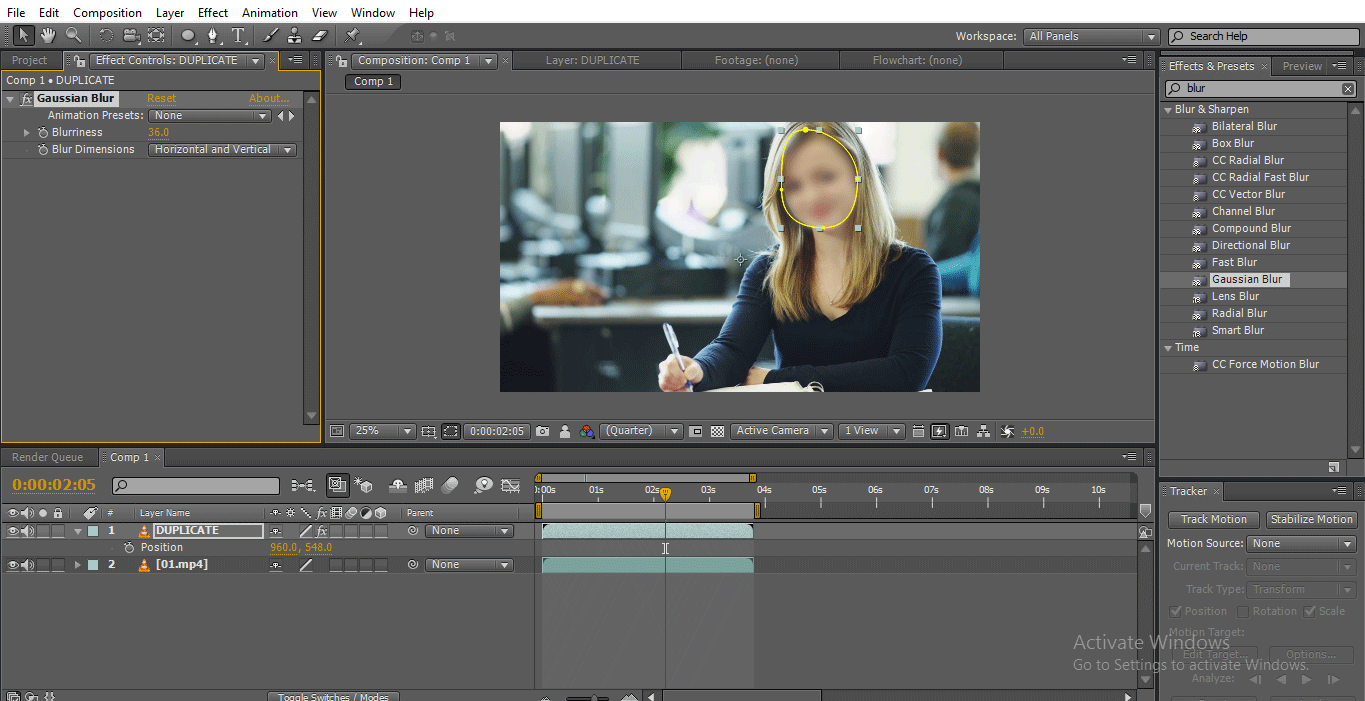
Task: Hide the DUPLICATE layer
Action: pyautogui.click(x=13, y=531)
